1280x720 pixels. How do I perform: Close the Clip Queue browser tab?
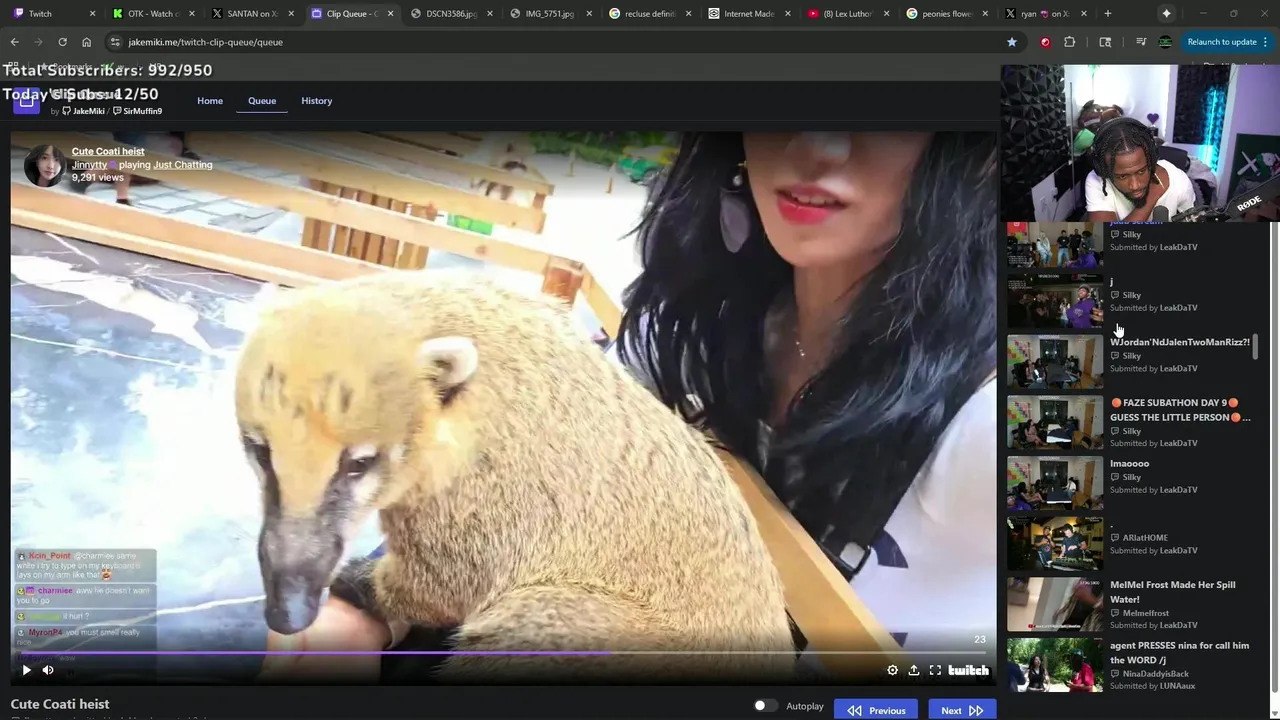[390, 14]
